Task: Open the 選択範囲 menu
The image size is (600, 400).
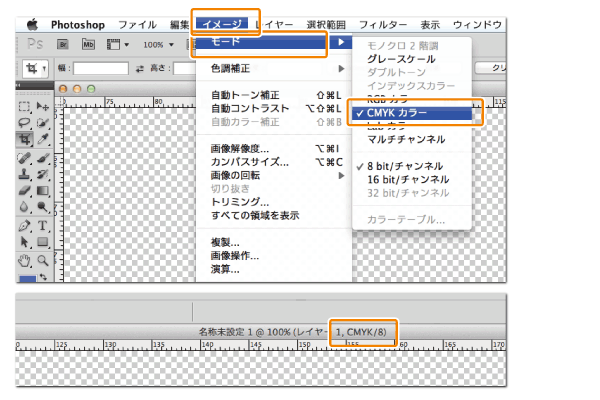Action: tap(326, 25)
